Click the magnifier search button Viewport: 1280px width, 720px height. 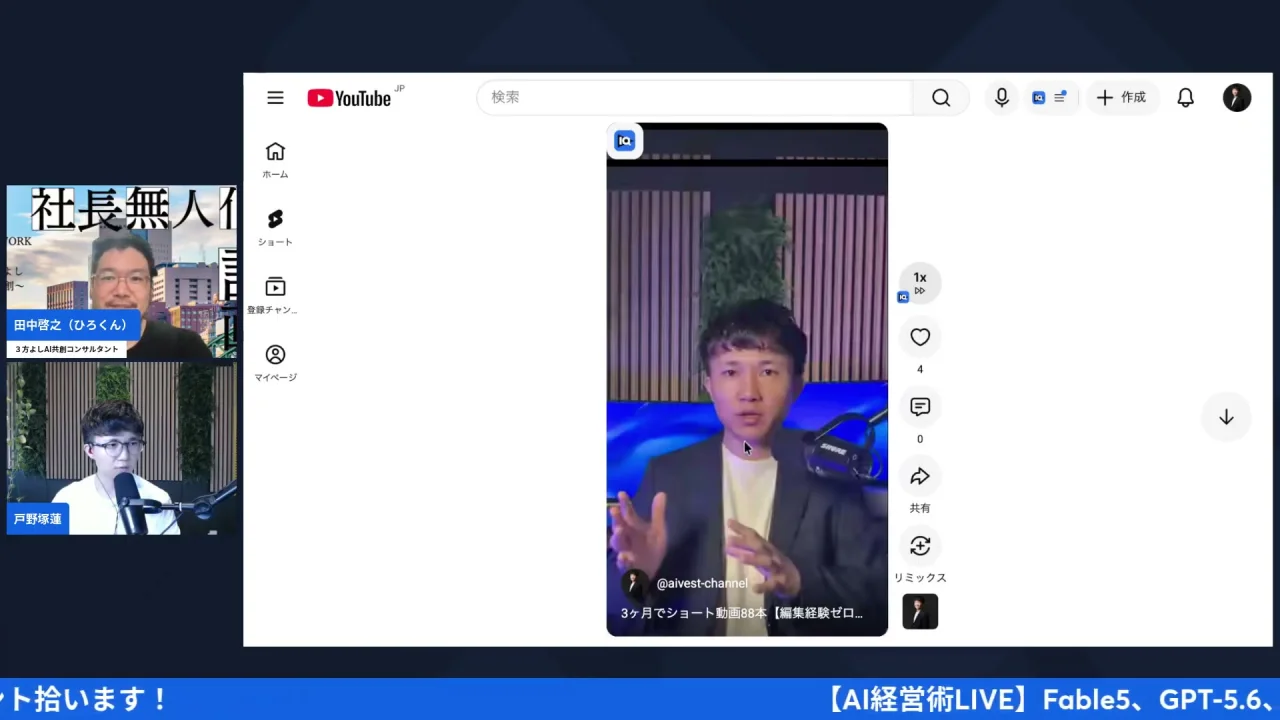click(x=941, y=97)
